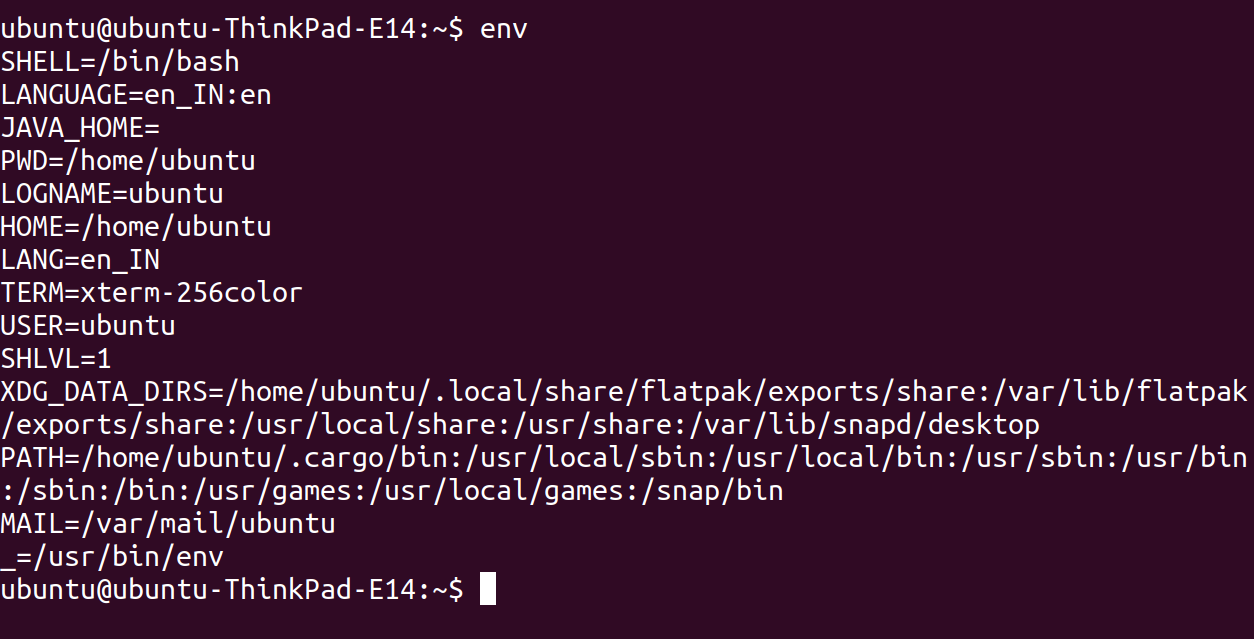The image size is (1254, 639).
Task: Click the SHLVL=1 line
Action: [x=56, y=359]
